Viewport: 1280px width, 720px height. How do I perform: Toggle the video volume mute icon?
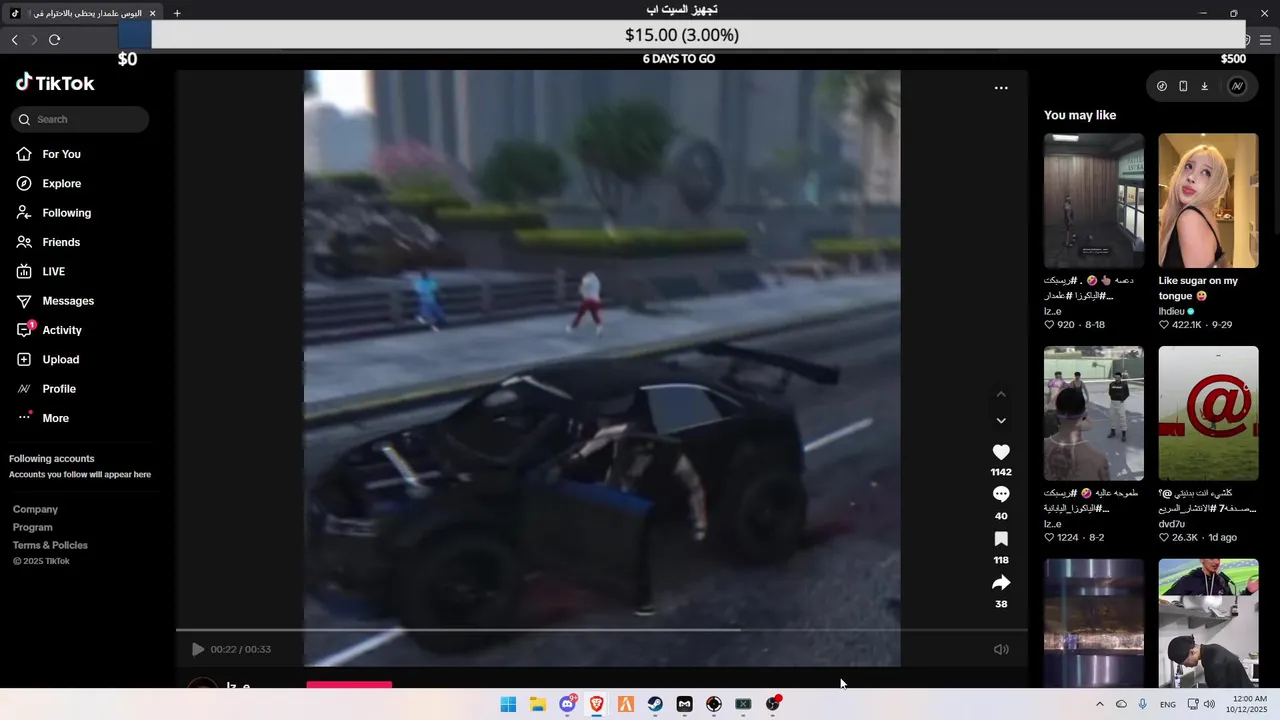pos(1001,649)
